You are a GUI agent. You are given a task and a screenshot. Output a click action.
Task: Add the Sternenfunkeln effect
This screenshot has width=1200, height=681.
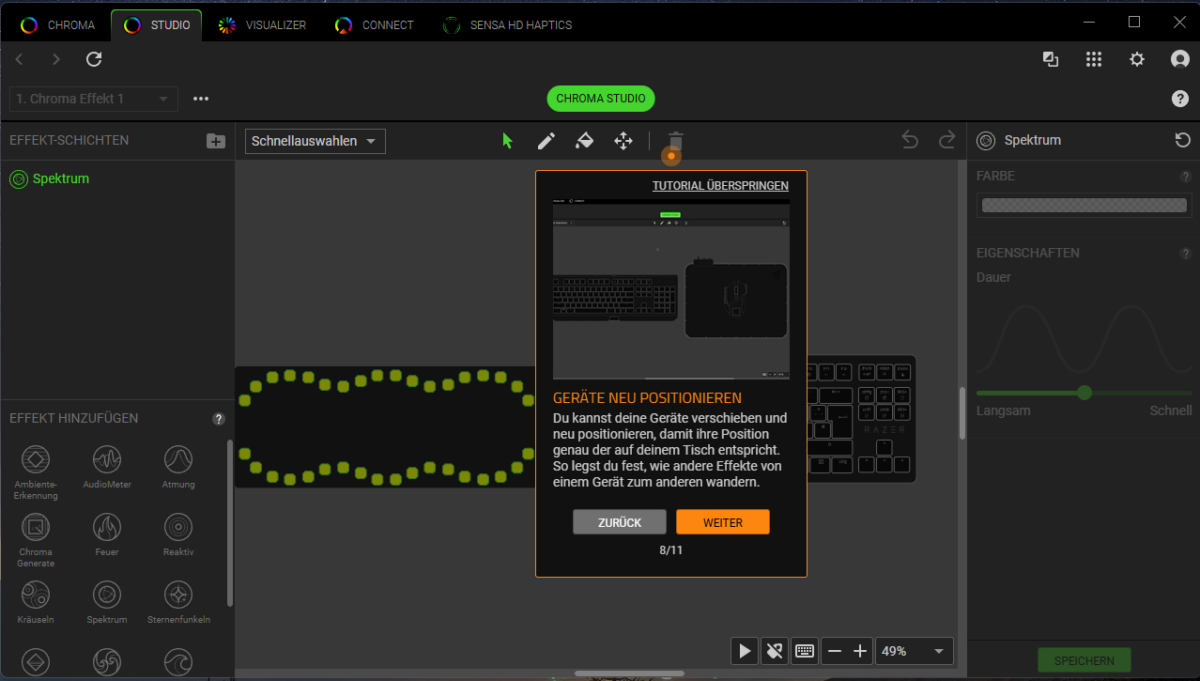[x=178, y=602]
